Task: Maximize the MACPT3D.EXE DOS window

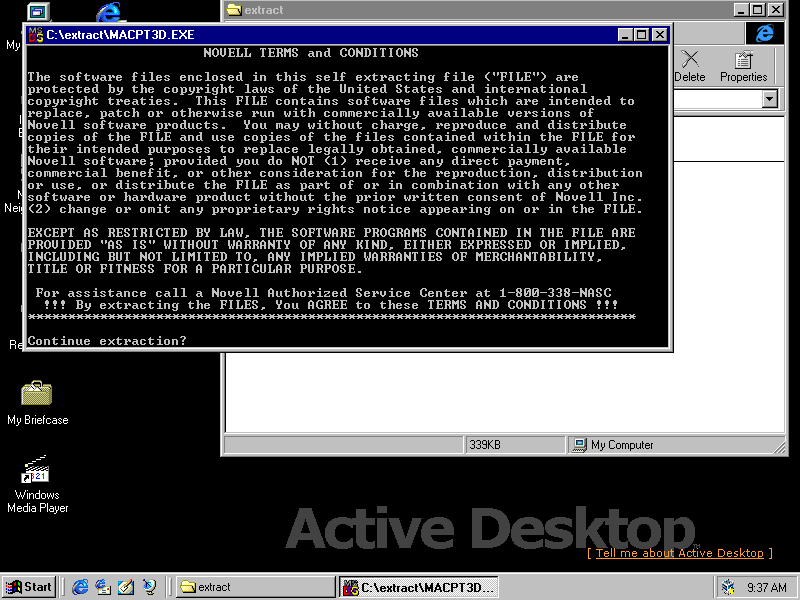Action: click(x=642, y=35)
